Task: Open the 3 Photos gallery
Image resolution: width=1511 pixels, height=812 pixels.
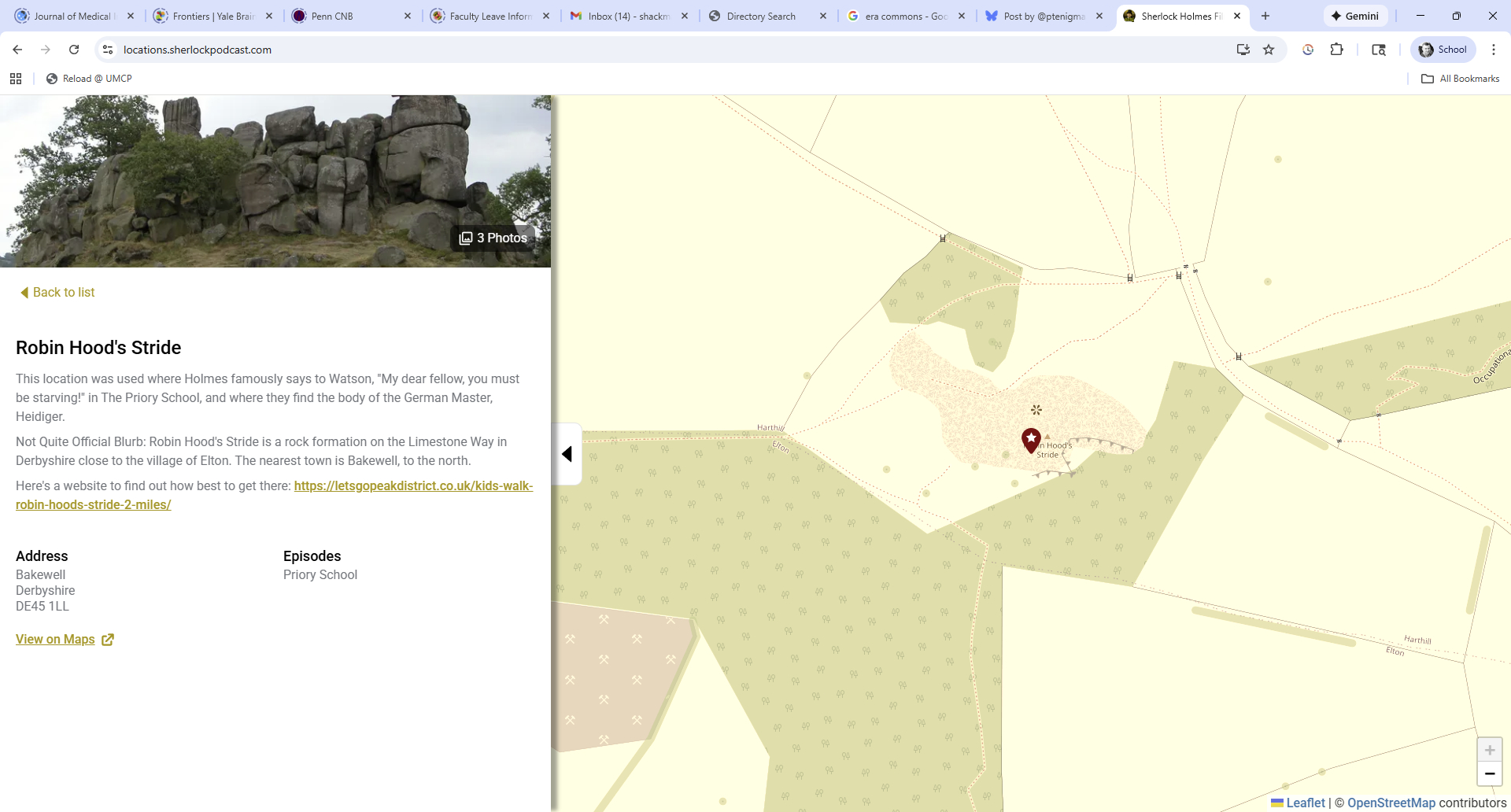Action: click(x=493, y=238)
